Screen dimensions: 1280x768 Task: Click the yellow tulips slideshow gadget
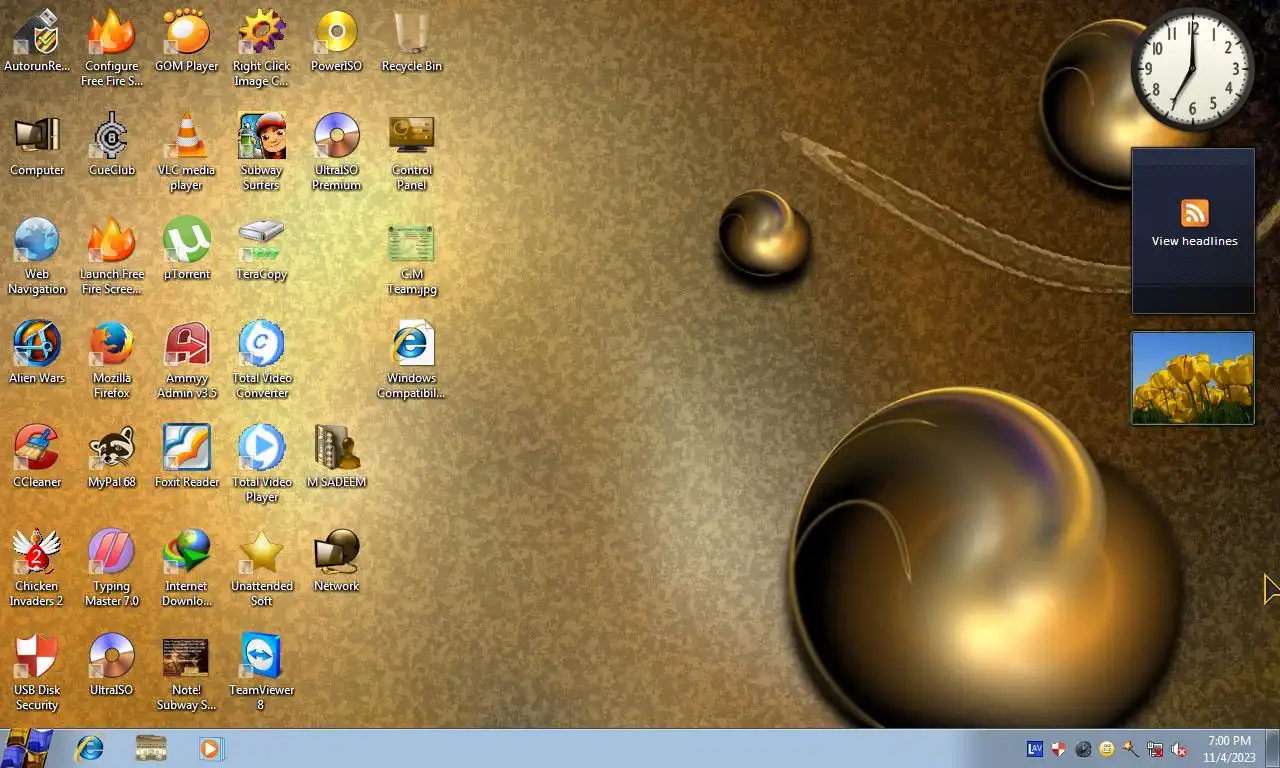click(1192, 378)
